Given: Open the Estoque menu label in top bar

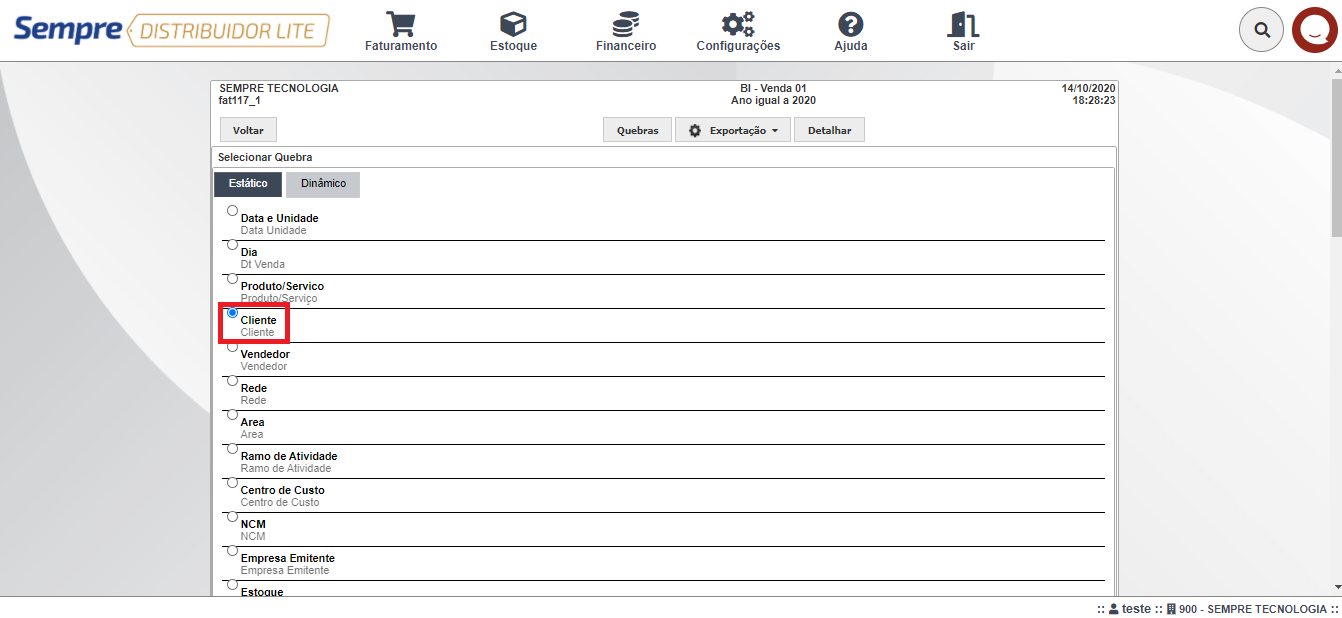Looking at the screenshot, I should pos(513,46).
